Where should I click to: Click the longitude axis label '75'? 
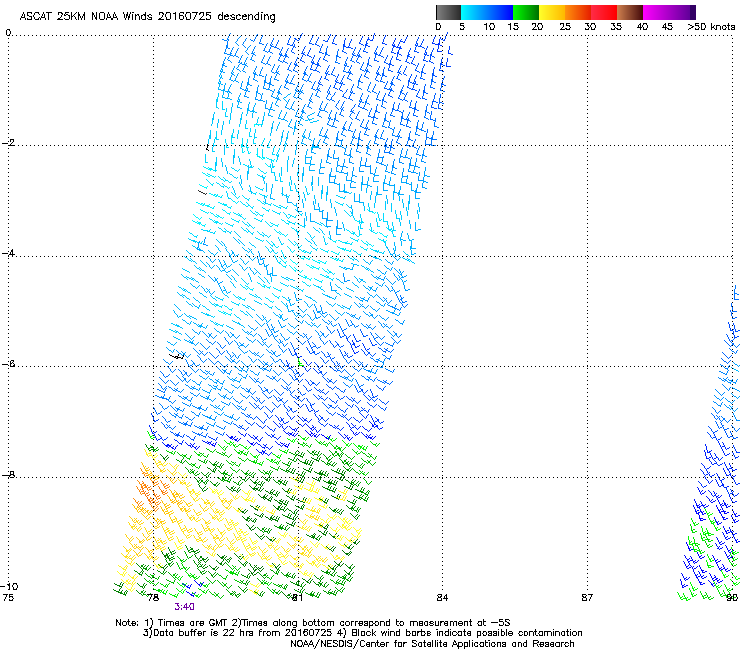(x=8, y=598)
